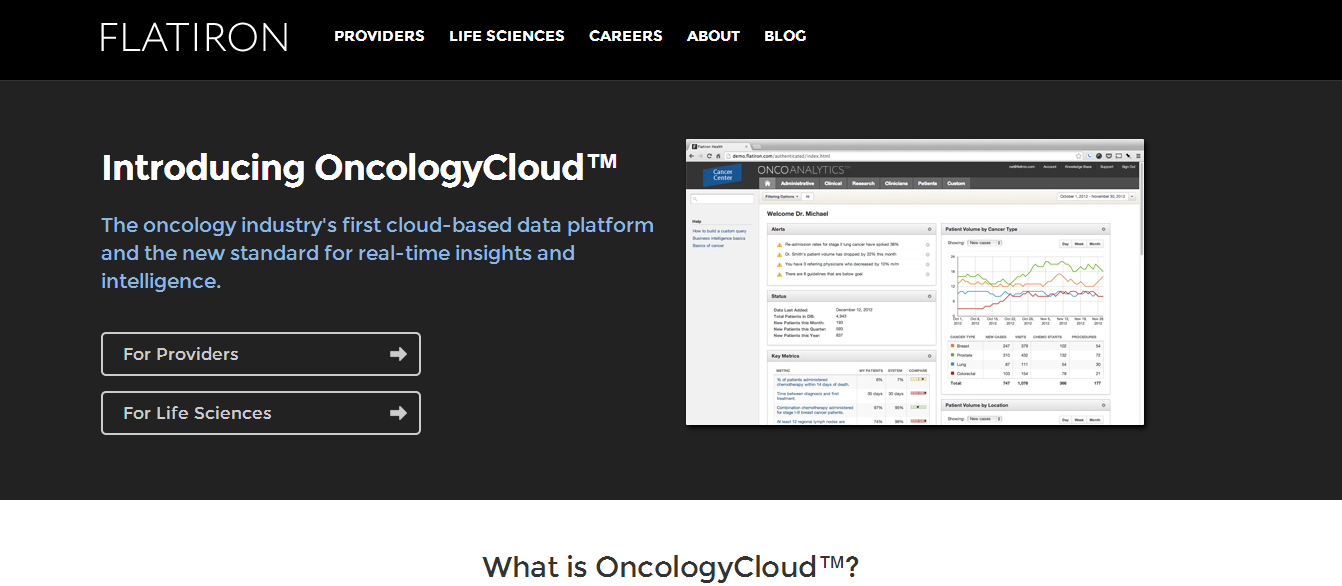The image size is (1342, 586).
Task: Click the gear icon on Key Metrics panel
Action: tap(929, 356)
